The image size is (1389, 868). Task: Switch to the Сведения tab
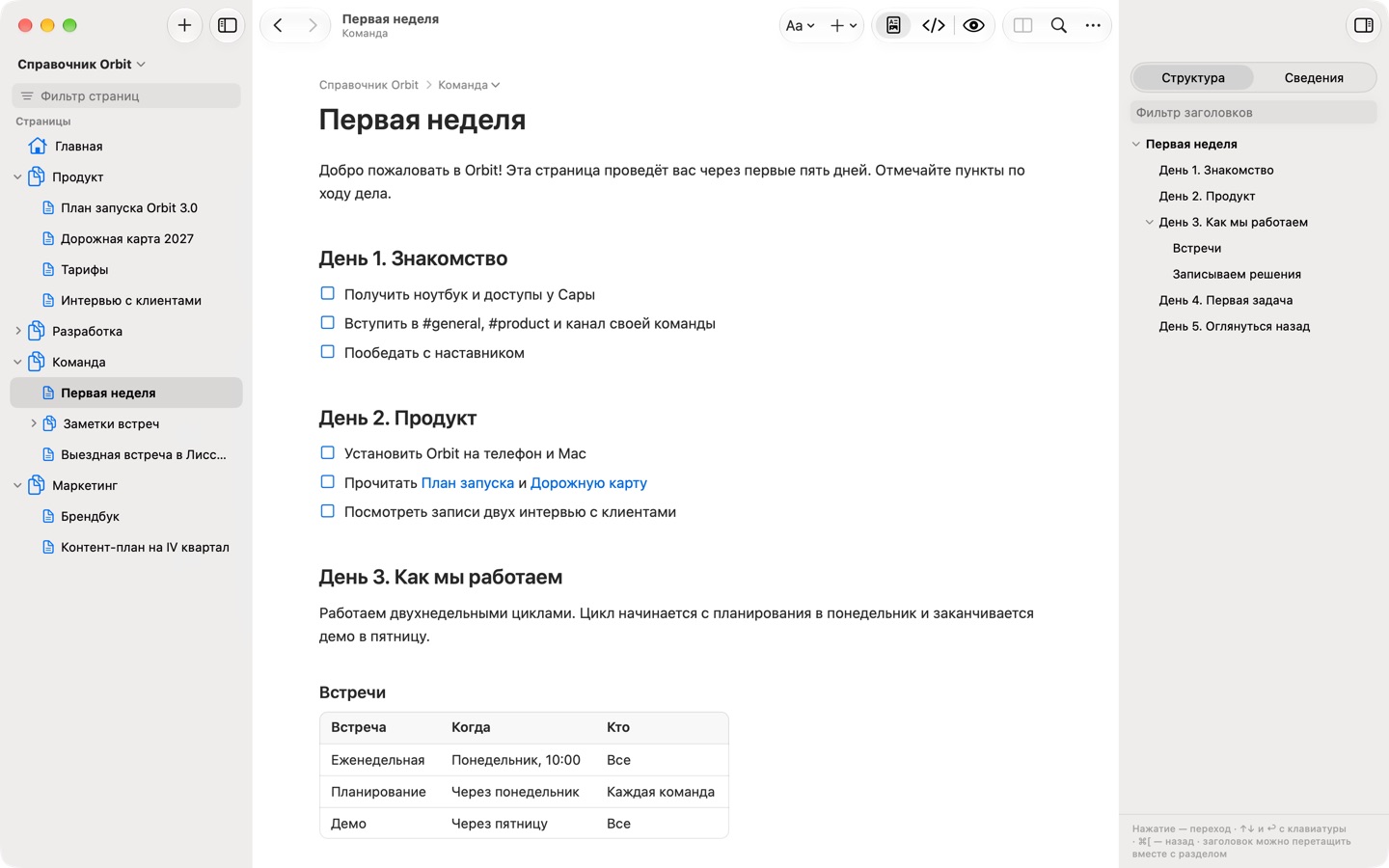point(1314,77)
